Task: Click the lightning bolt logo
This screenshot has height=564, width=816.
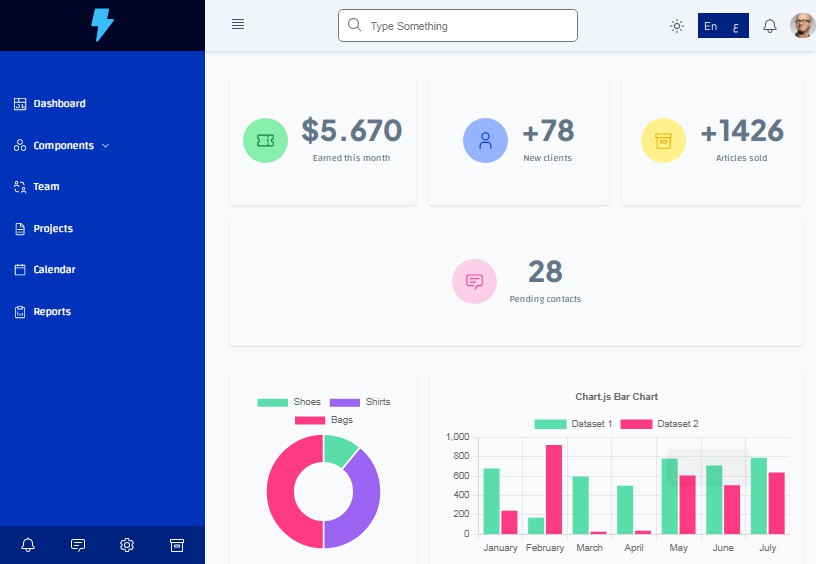Action: pyautogui.click(x=102, y=25)
